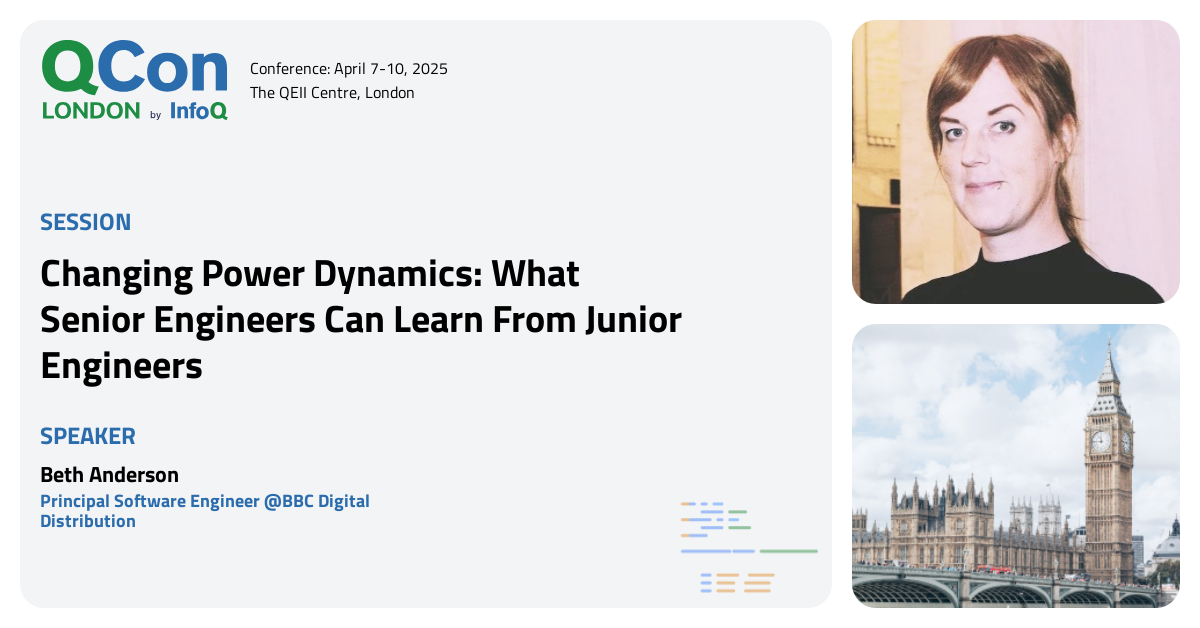Click The QEII Centre, London text

point(333,92)
